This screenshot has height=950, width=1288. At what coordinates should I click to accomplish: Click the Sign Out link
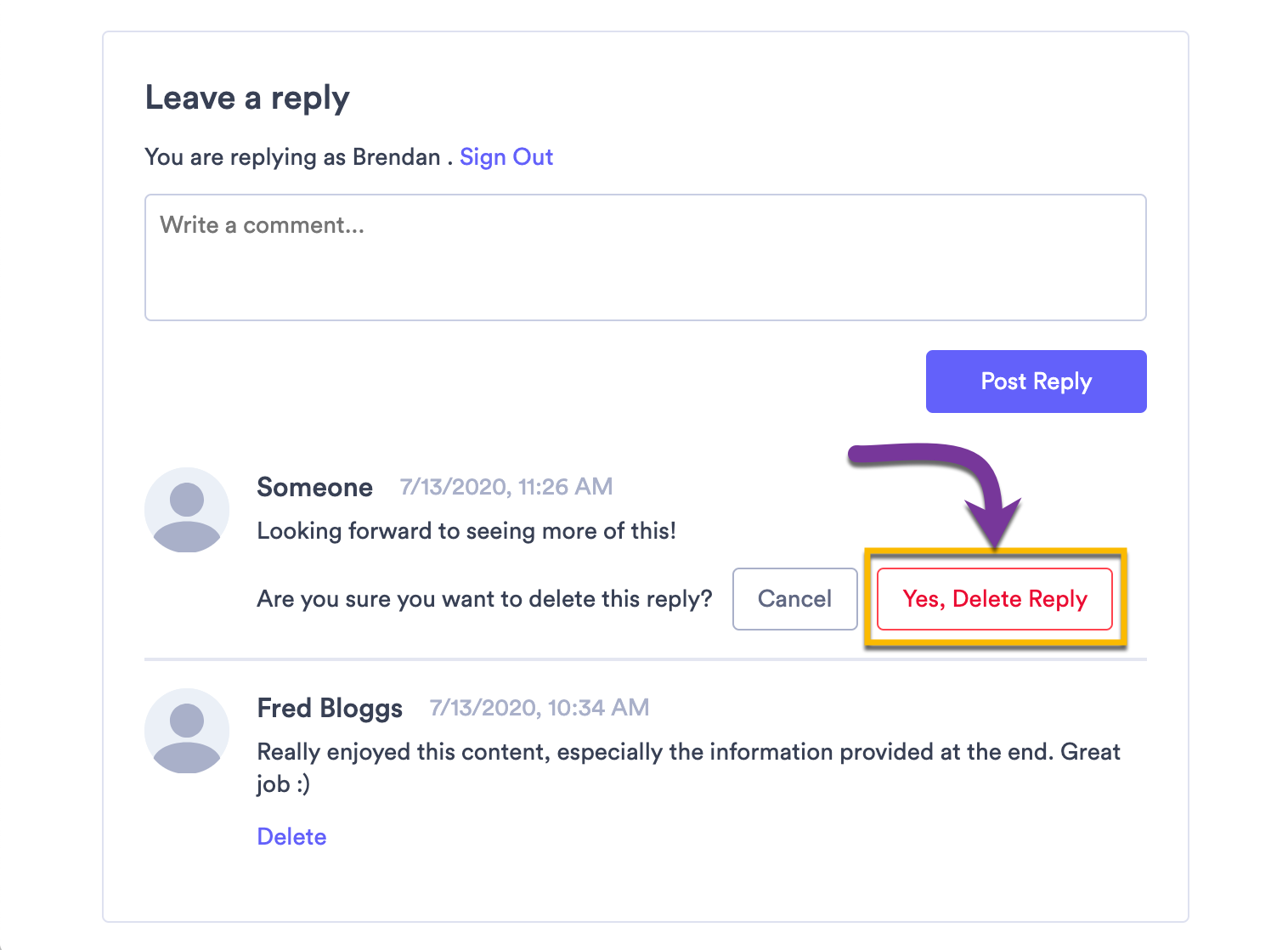click(x=506, y=157)
